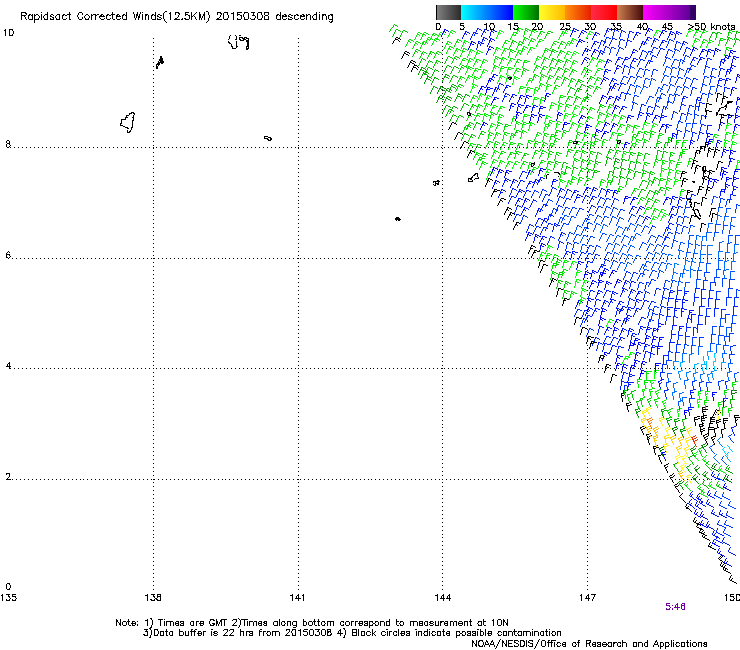The height and width of the screenshot is (650, 740).
Task: Click the orange 25-30 knots legend segment
Action: pos(578,12)
